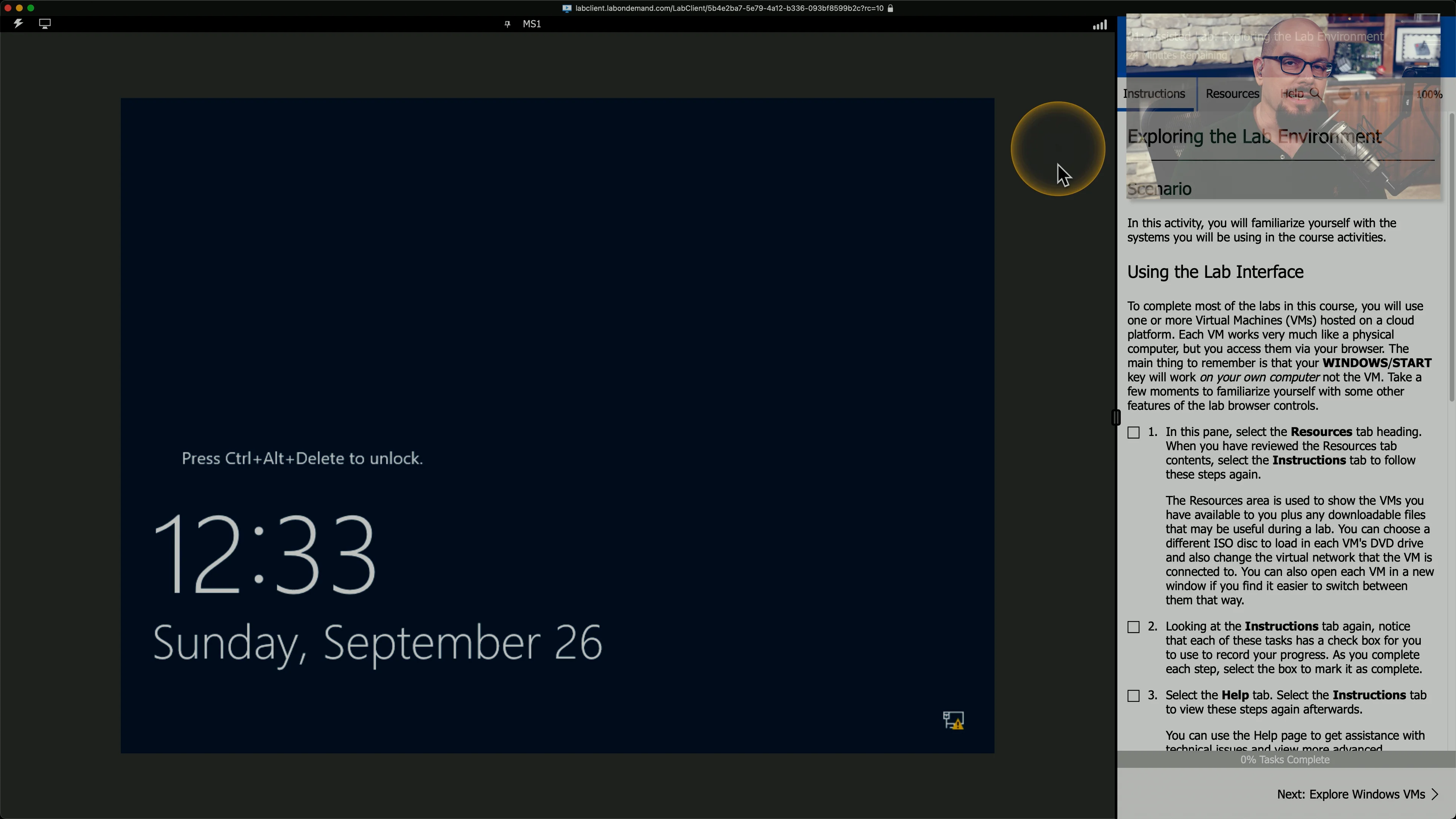1456x819 pixels.
Task: Click the site favicon before the URL
Action: 566,8
